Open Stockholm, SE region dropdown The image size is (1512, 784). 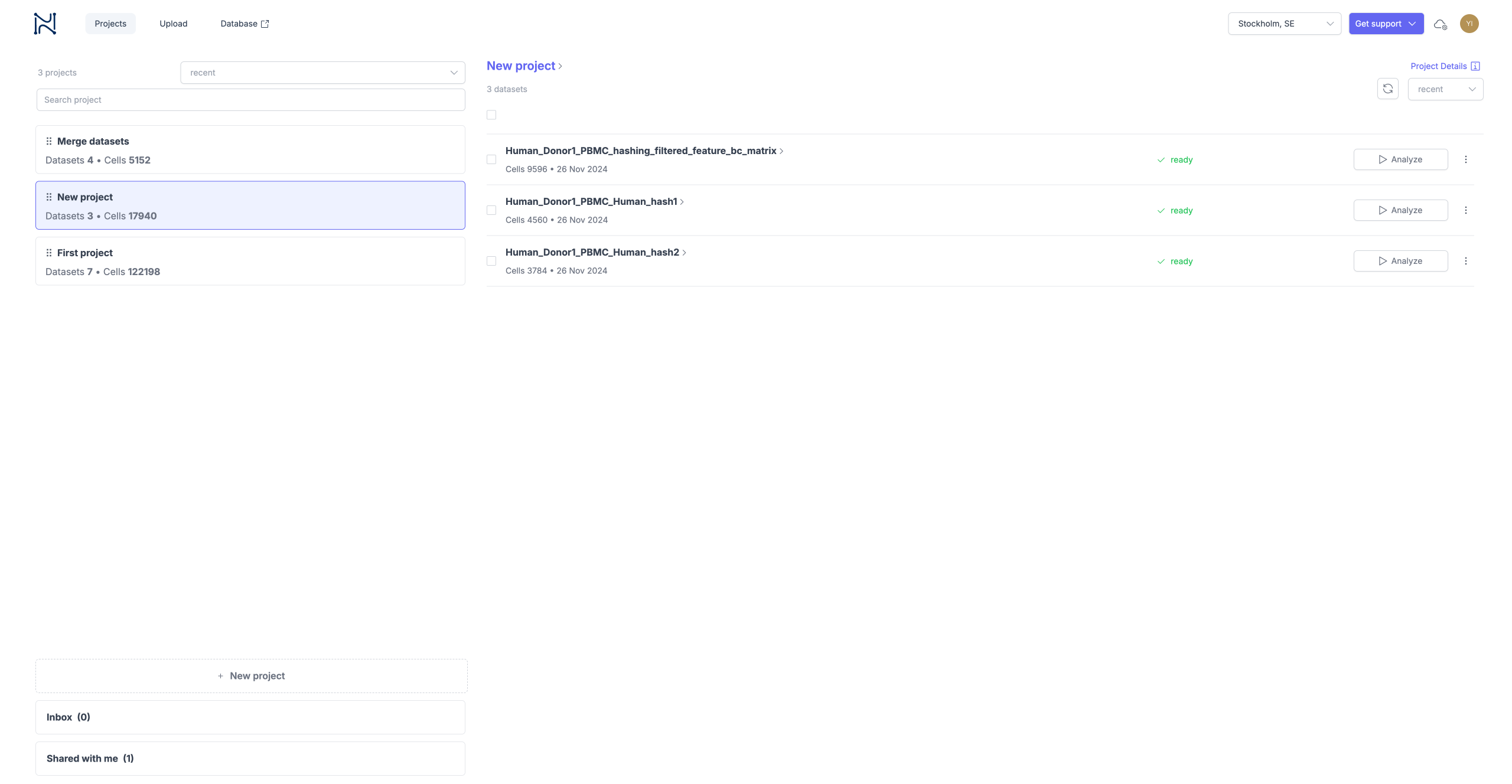coord(1284,24)
